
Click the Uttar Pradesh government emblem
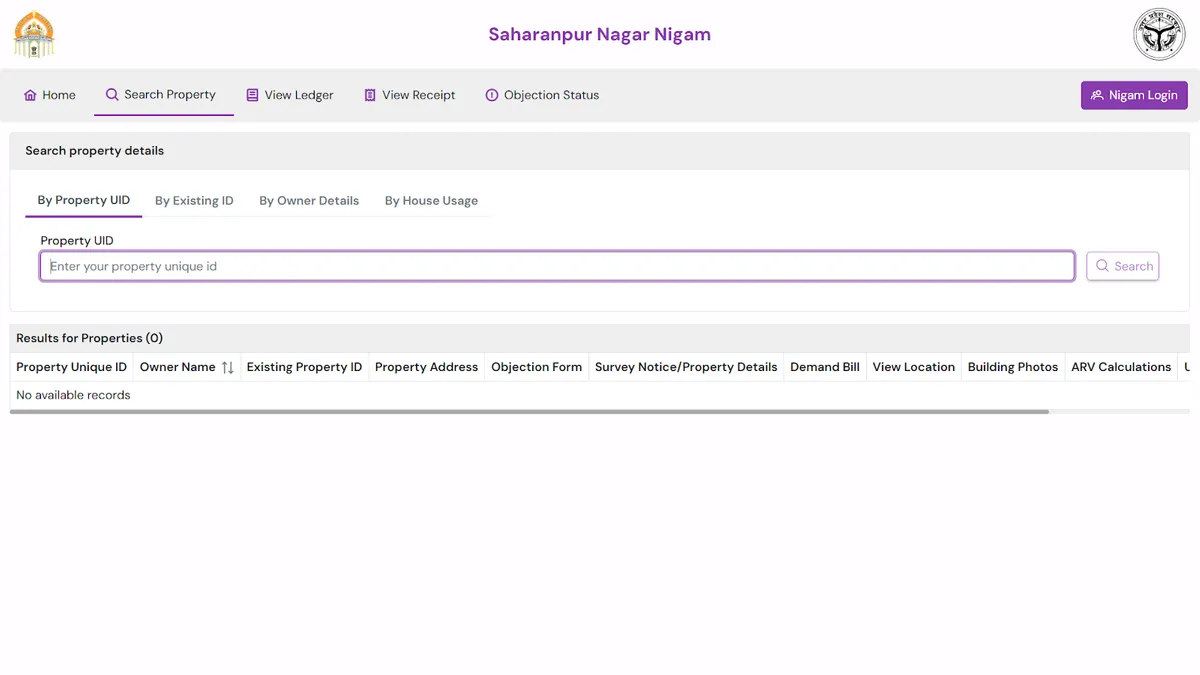(x=1158, y=34)
